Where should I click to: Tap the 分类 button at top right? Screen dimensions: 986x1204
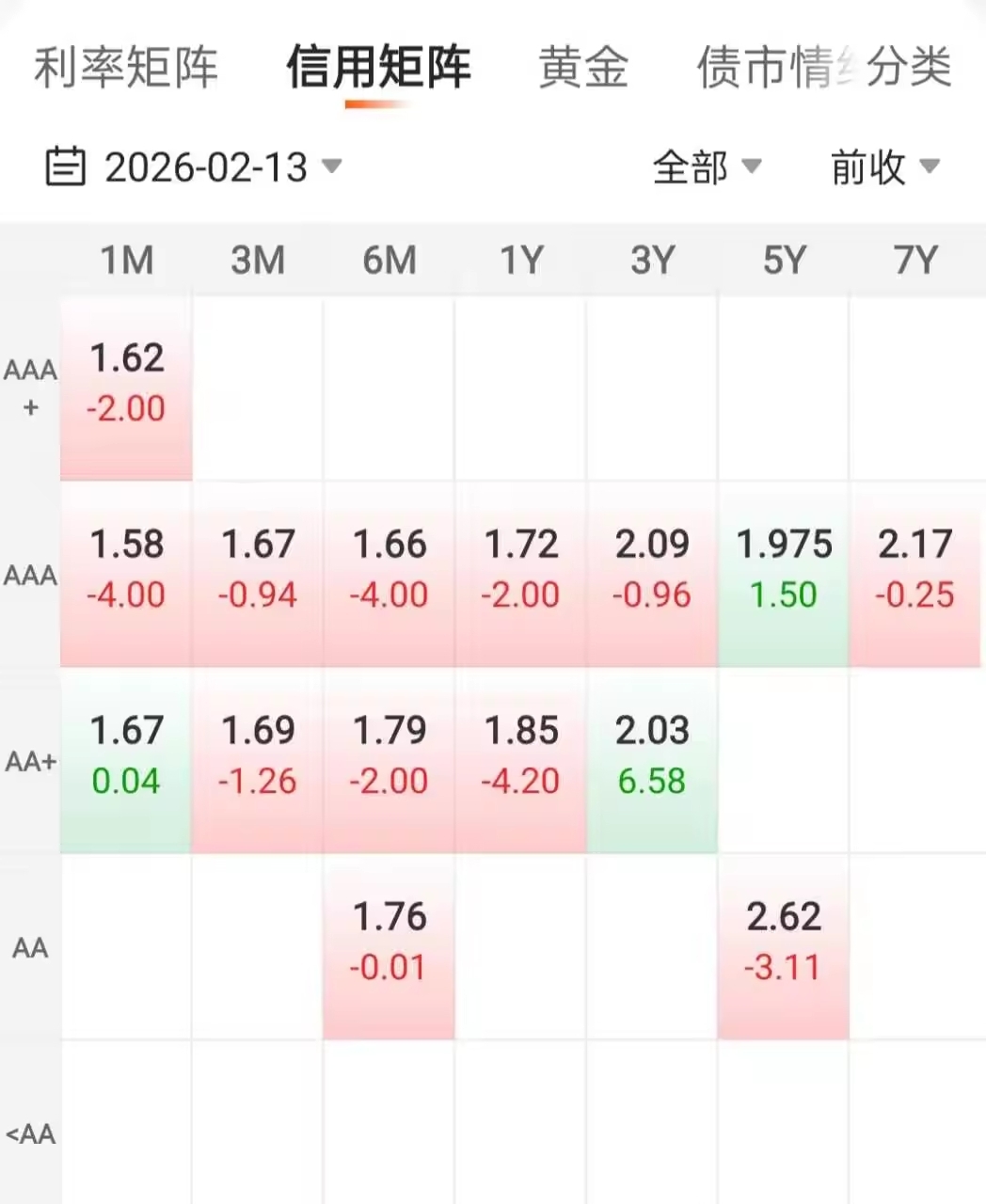coord(909,68)
